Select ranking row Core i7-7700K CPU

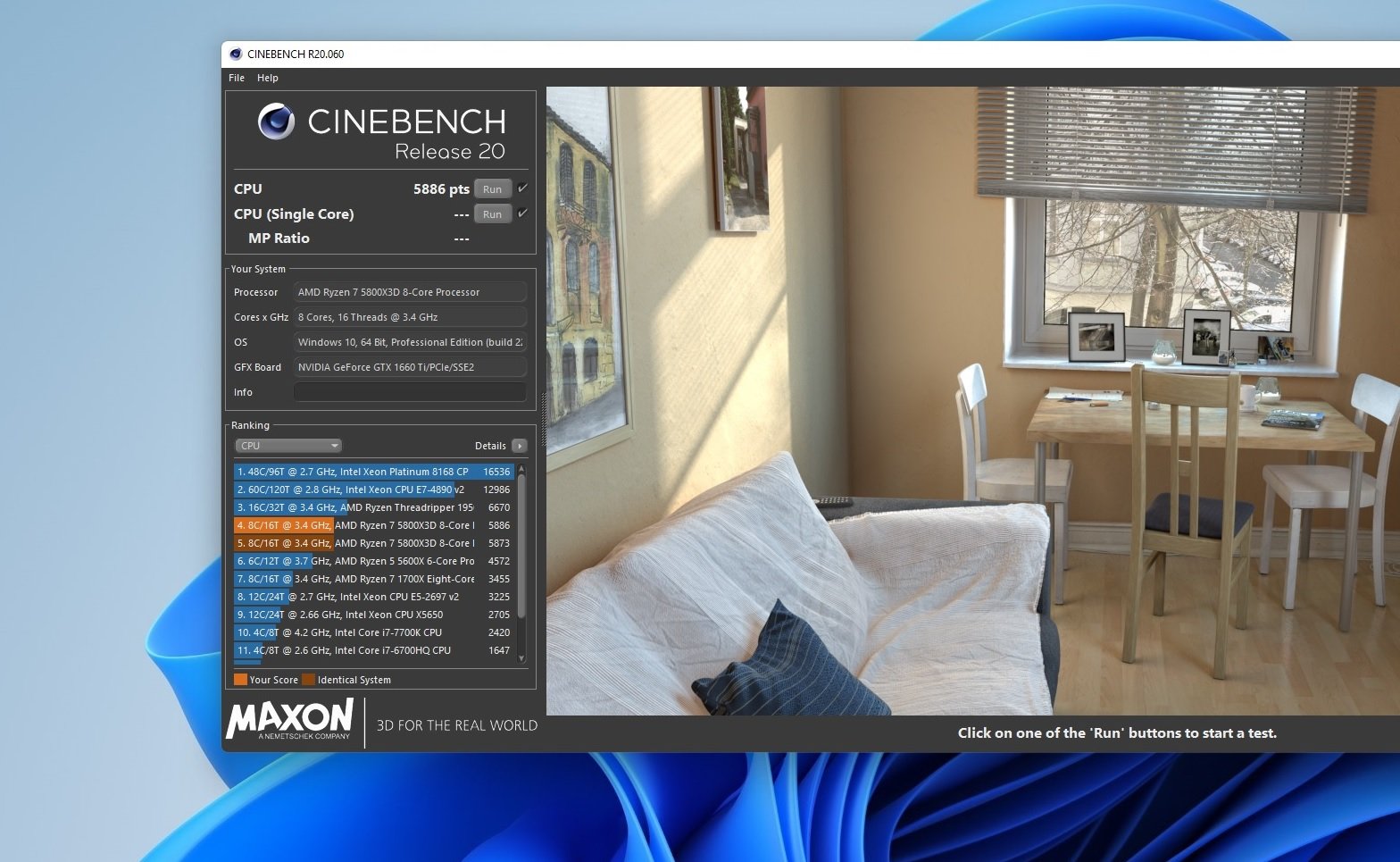(x=373, y=632)
